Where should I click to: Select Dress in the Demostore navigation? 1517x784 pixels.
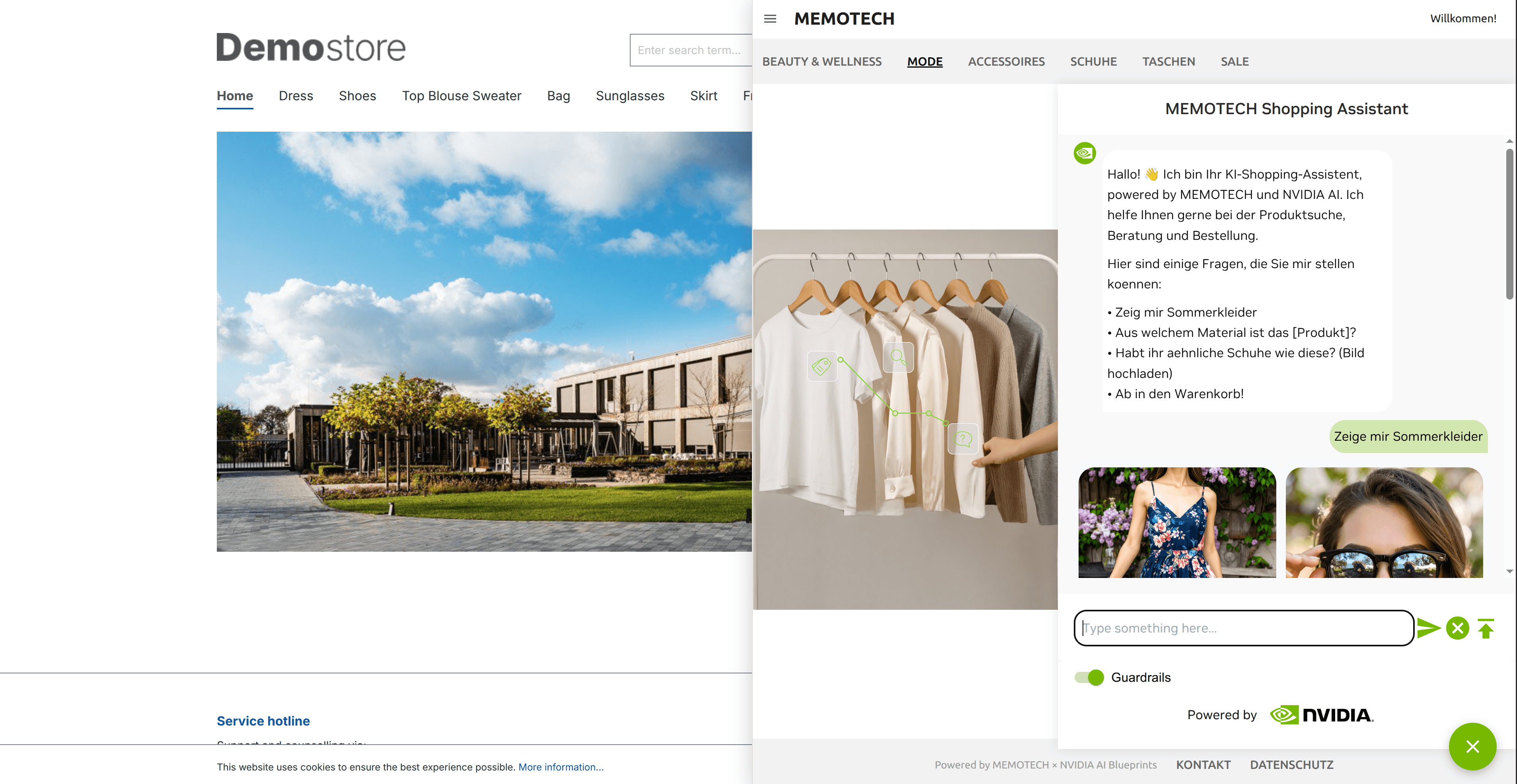click(x=296, y=96)
